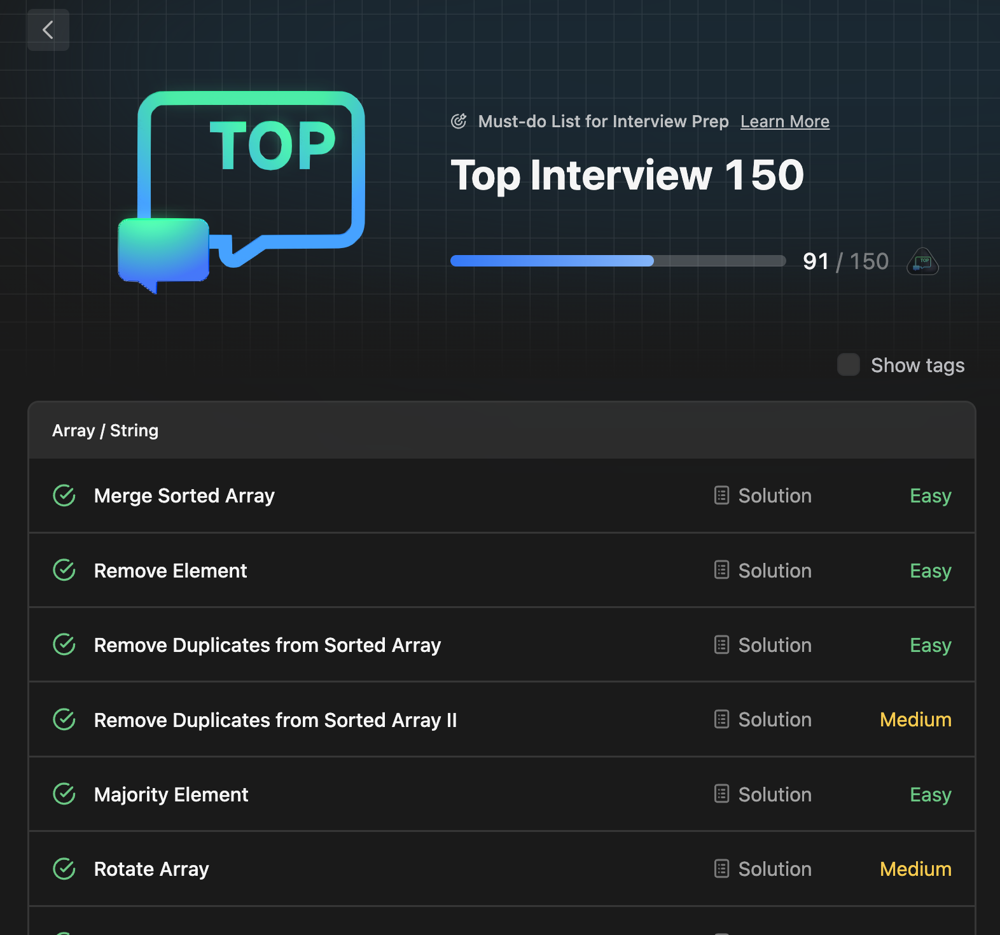Click the back arrow button
Image resolution: width=1000 pixels, height=935 pixels.
click(48, 30)
